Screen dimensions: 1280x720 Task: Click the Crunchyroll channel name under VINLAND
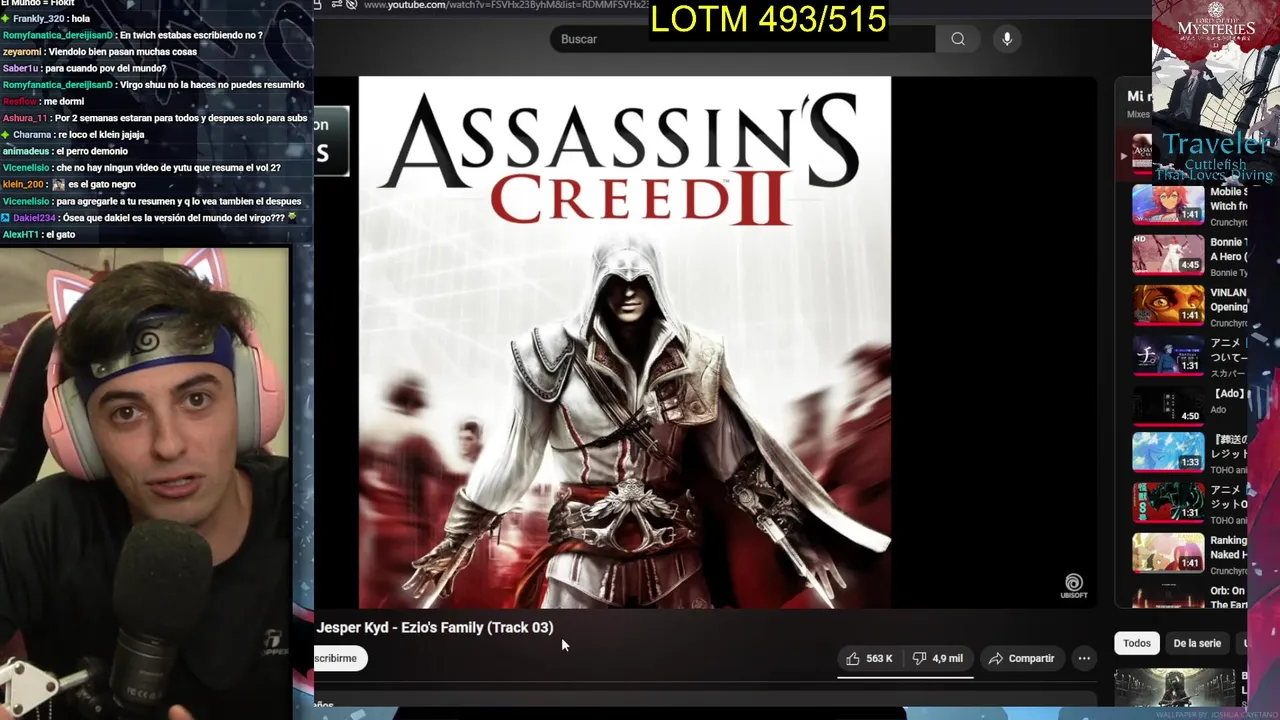[x=1229, y=323]
